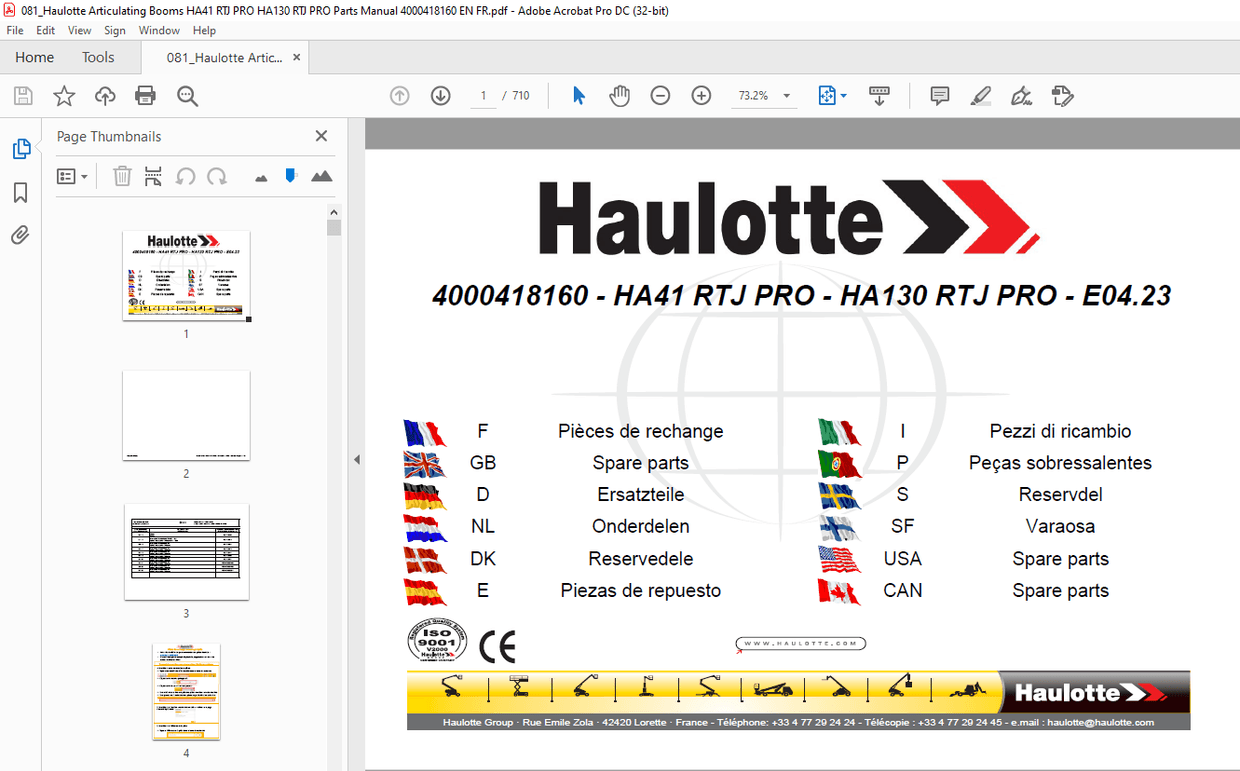
Task: Open the Add Comment tool
Action: coord(938,95)
